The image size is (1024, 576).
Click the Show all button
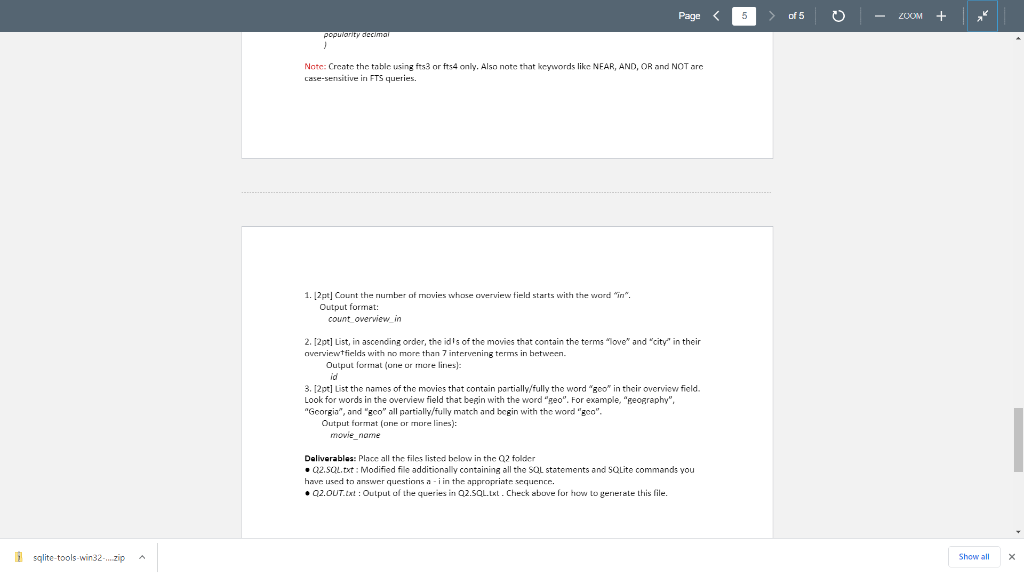point(973,556)
